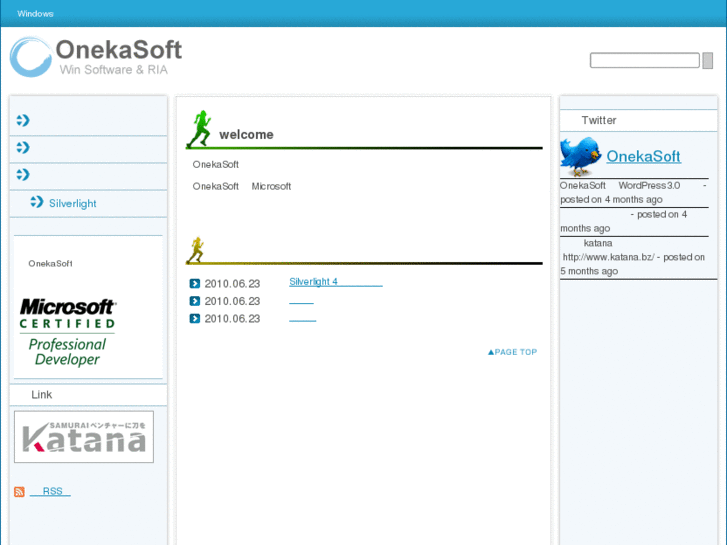Click the Twitter sidebar heading
The image size is (727, 545).
(599, 121)
